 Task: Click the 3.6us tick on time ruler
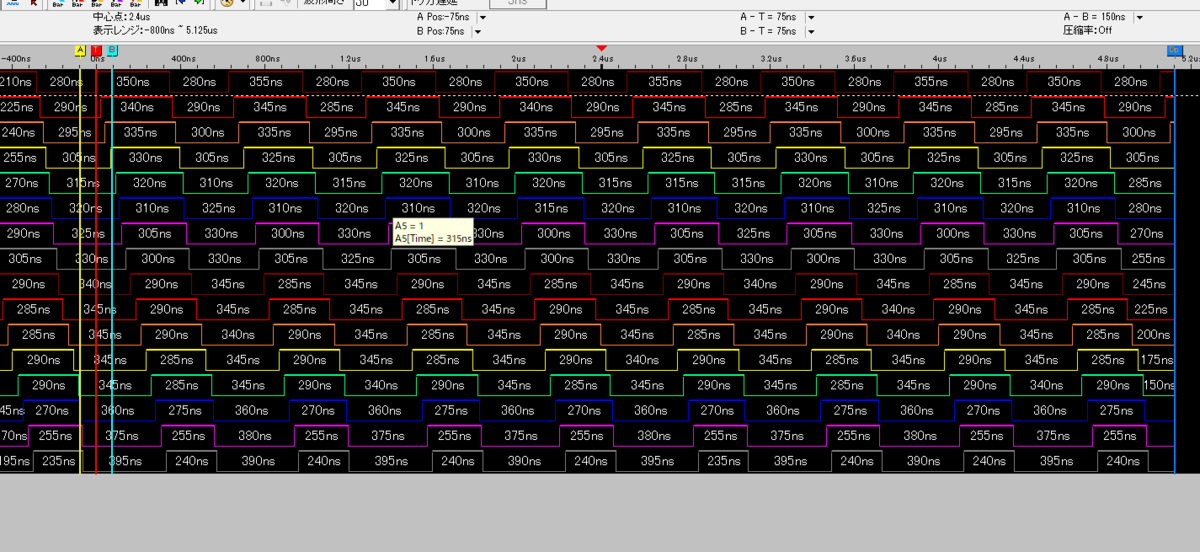click(854, 59)
